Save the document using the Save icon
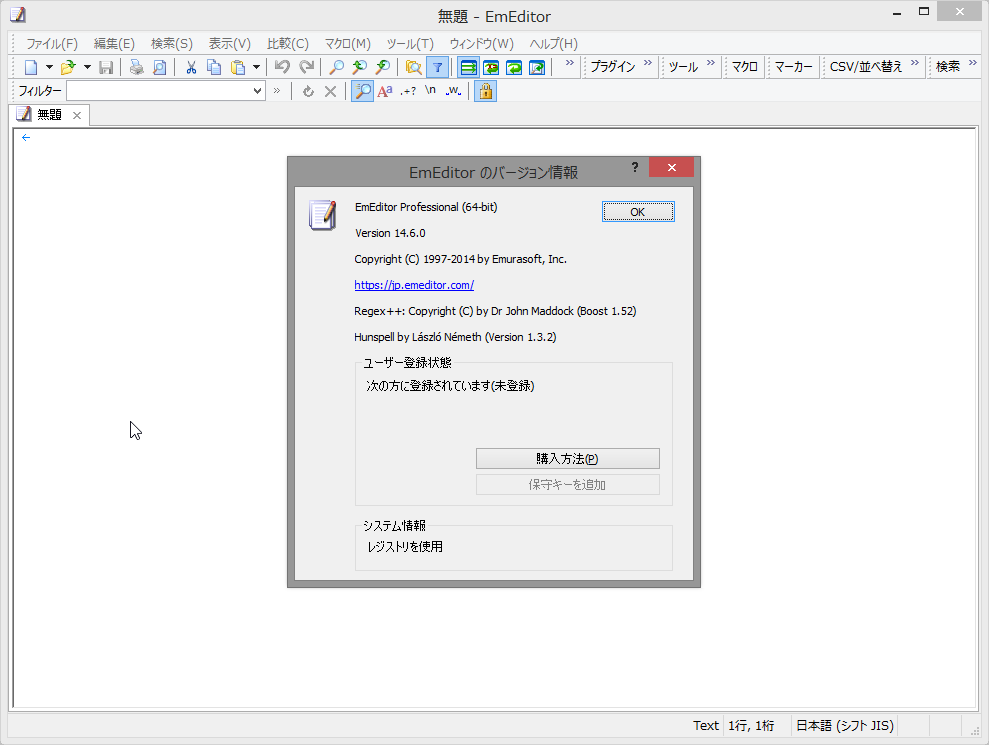 pyautogui.click(x=106, y=66)
